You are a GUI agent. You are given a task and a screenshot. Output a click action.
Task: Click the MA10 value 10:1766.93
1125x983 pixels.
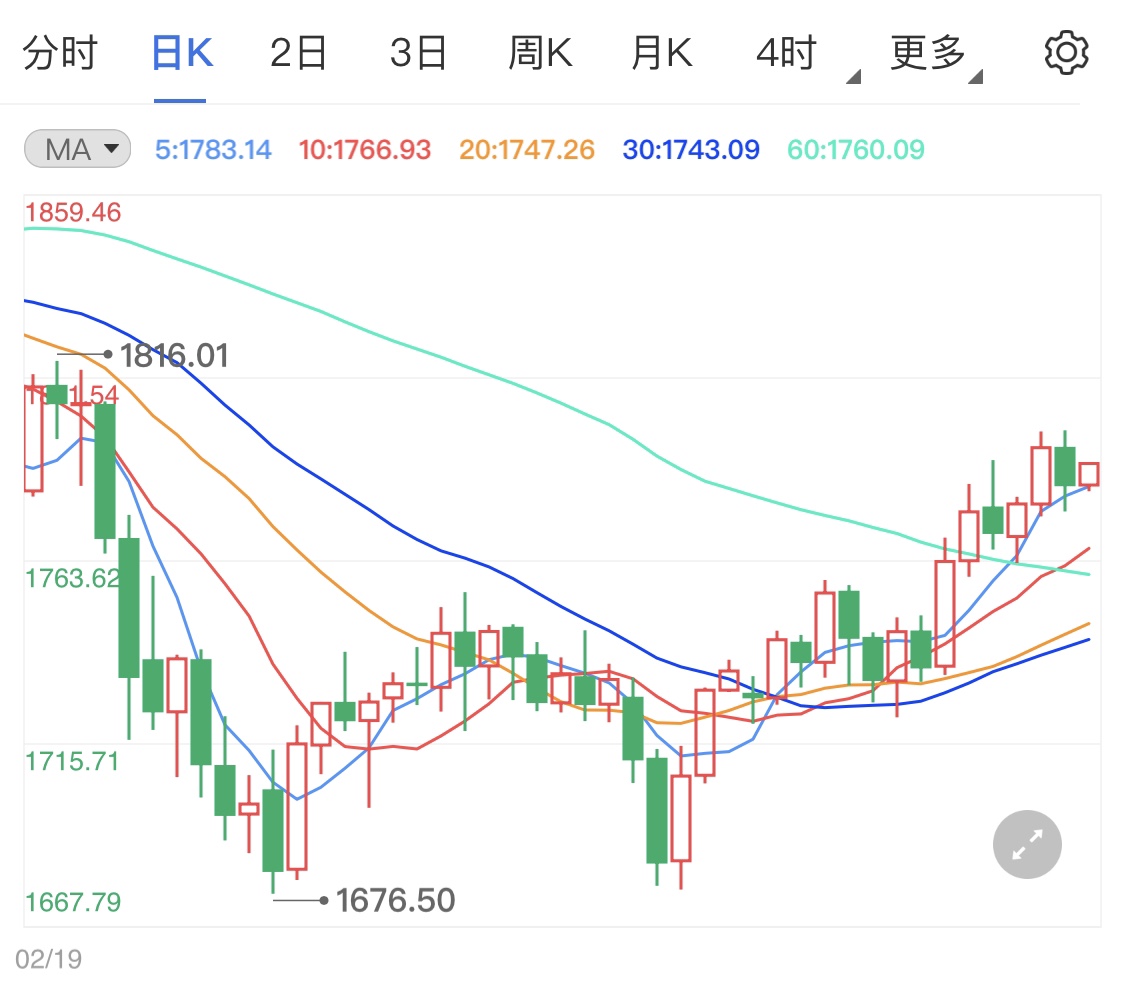pyautogui.click(x=364, y=150)
